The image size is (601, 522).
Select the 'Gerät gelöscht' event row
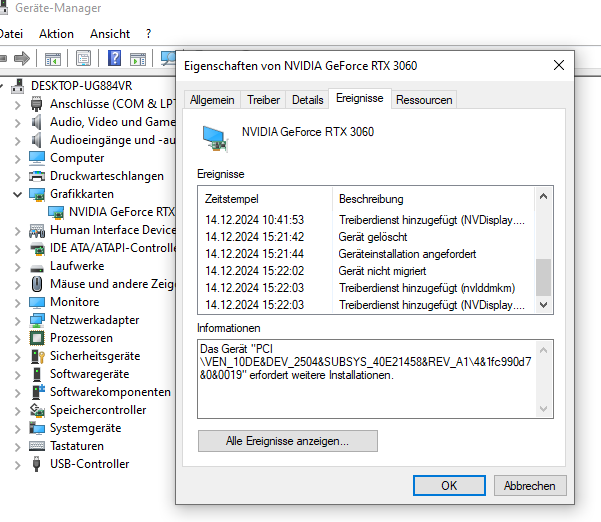(x=366, y=237)
